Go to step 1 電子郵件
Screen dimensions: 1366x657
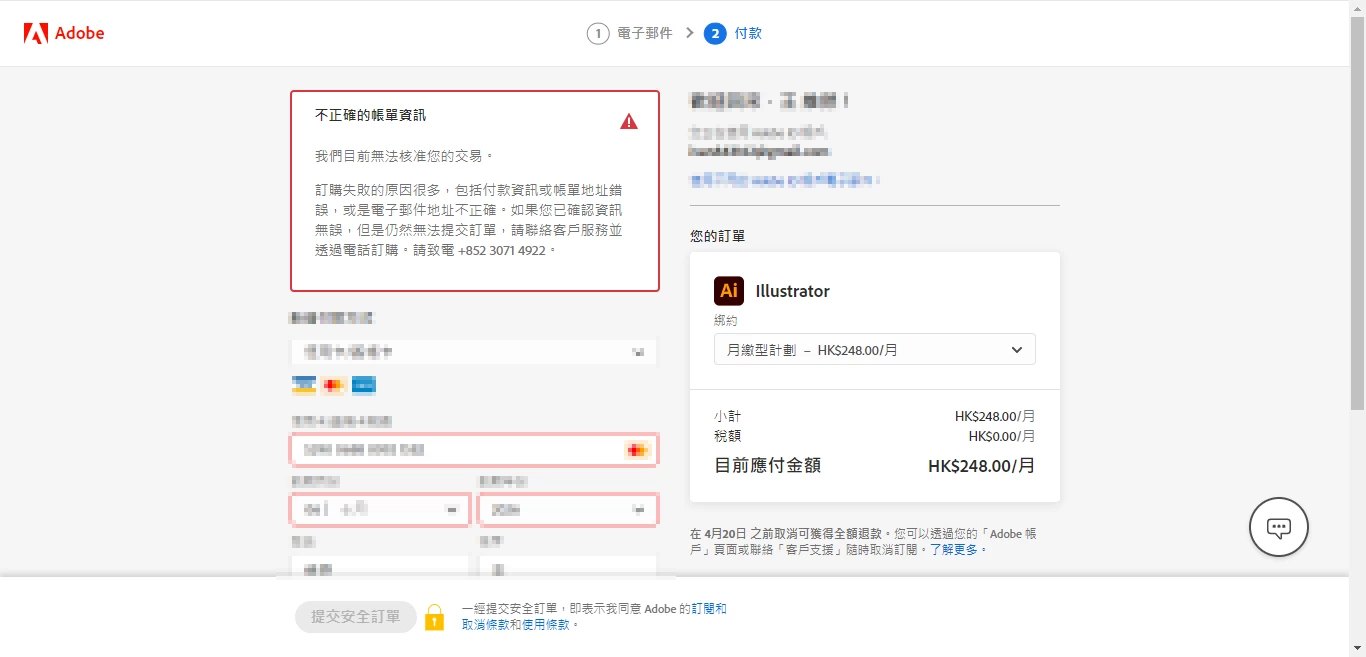coord(629,33)
